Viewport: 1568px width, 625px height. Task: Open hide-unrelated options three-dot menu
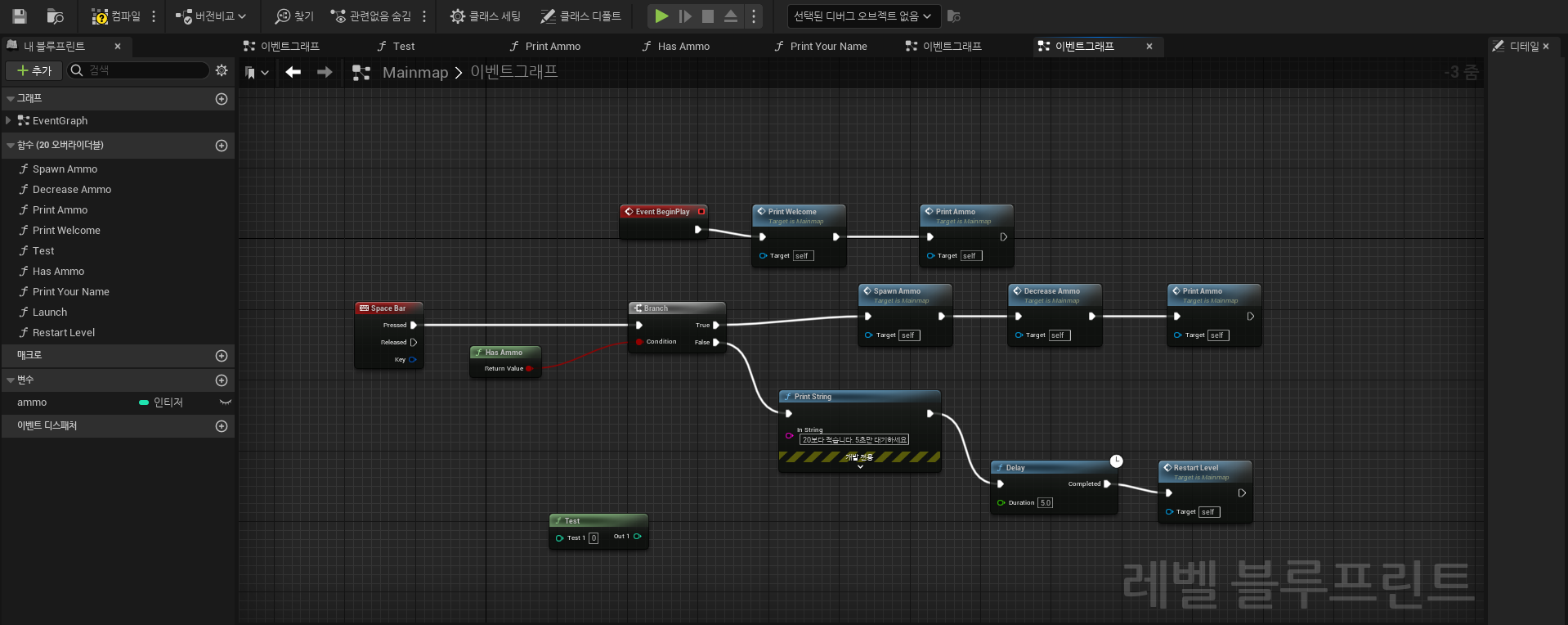(424, 16)
